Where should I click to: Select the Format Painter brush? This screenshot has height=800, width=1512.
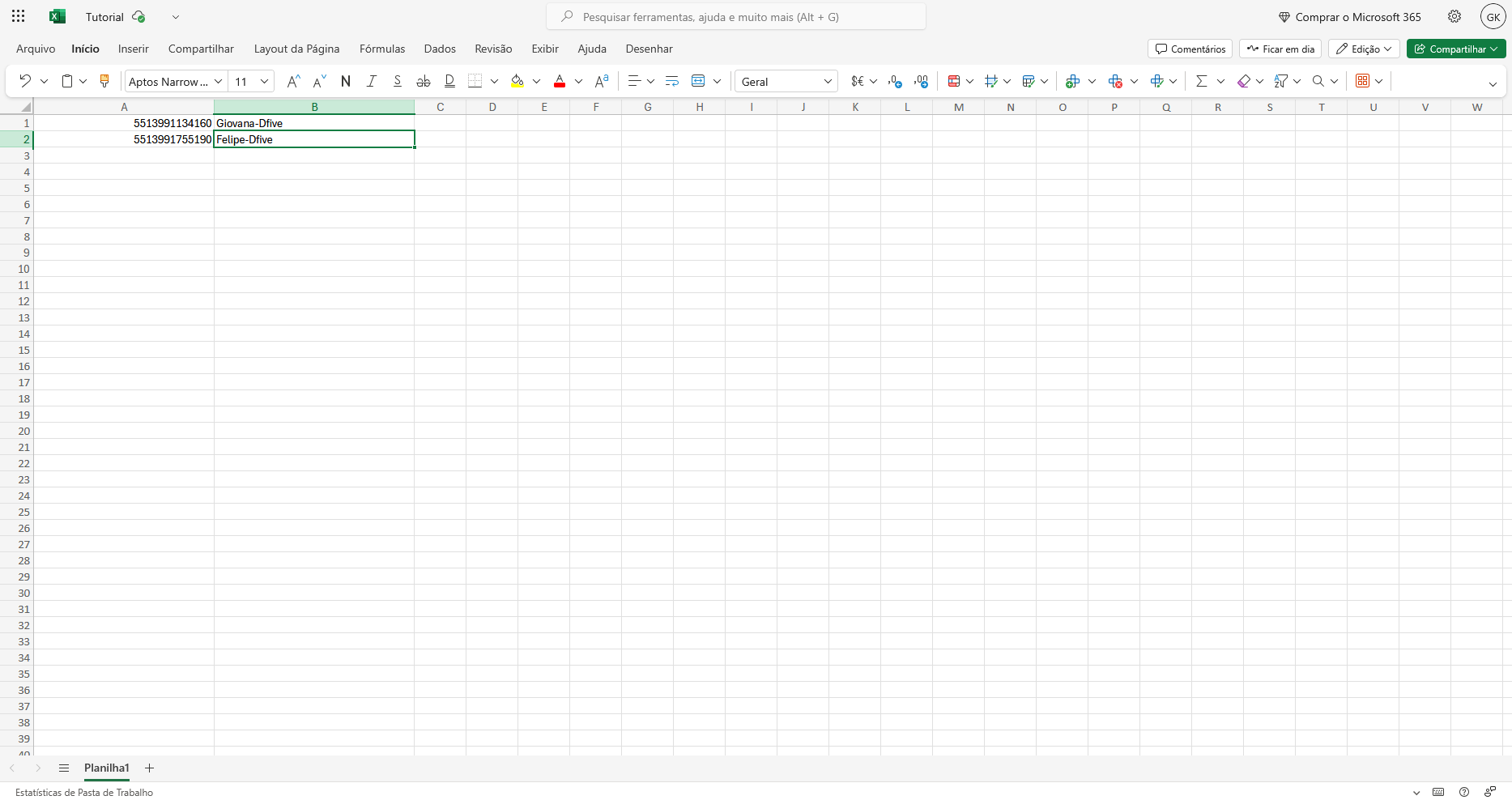[104, 81]
